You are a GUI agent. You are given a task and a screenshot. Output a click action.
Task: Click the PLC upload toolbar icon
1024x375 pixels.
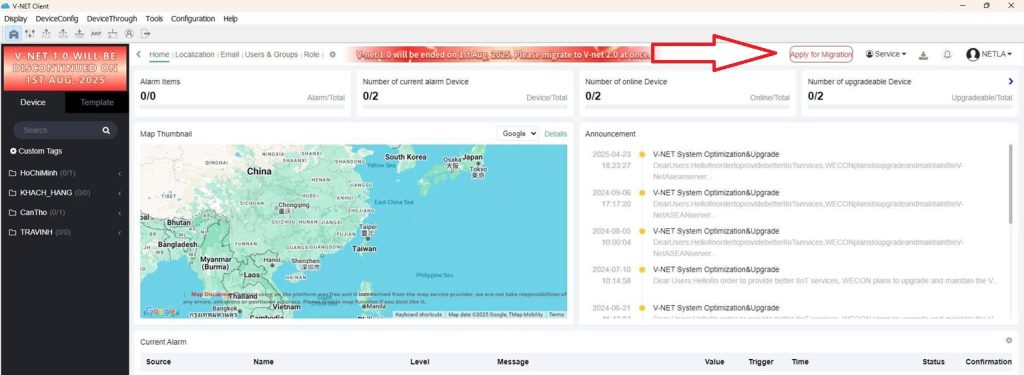(x=46, y=33)
